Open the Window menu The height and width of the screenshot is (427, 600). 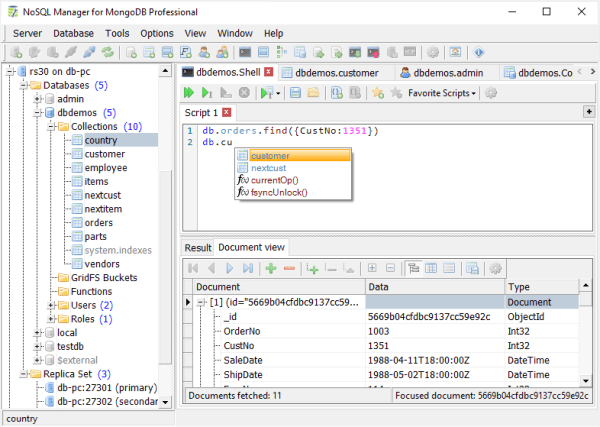click(x=235, y=34)
